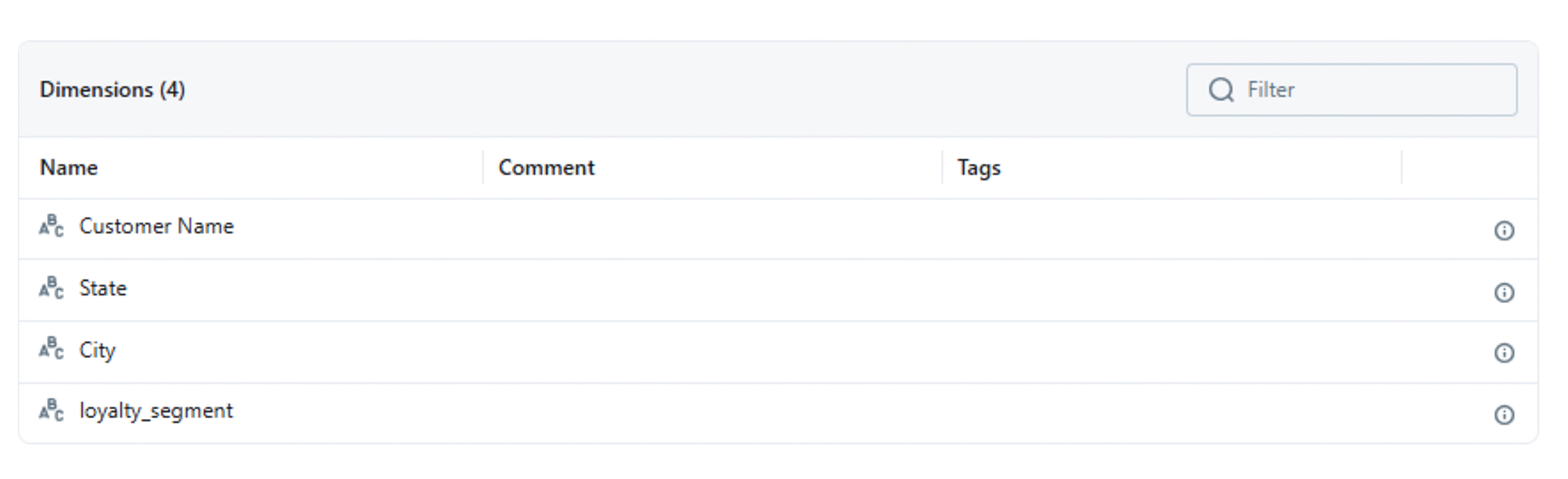
Task: Click the string type icon beside State
Action: click(50, 288)
